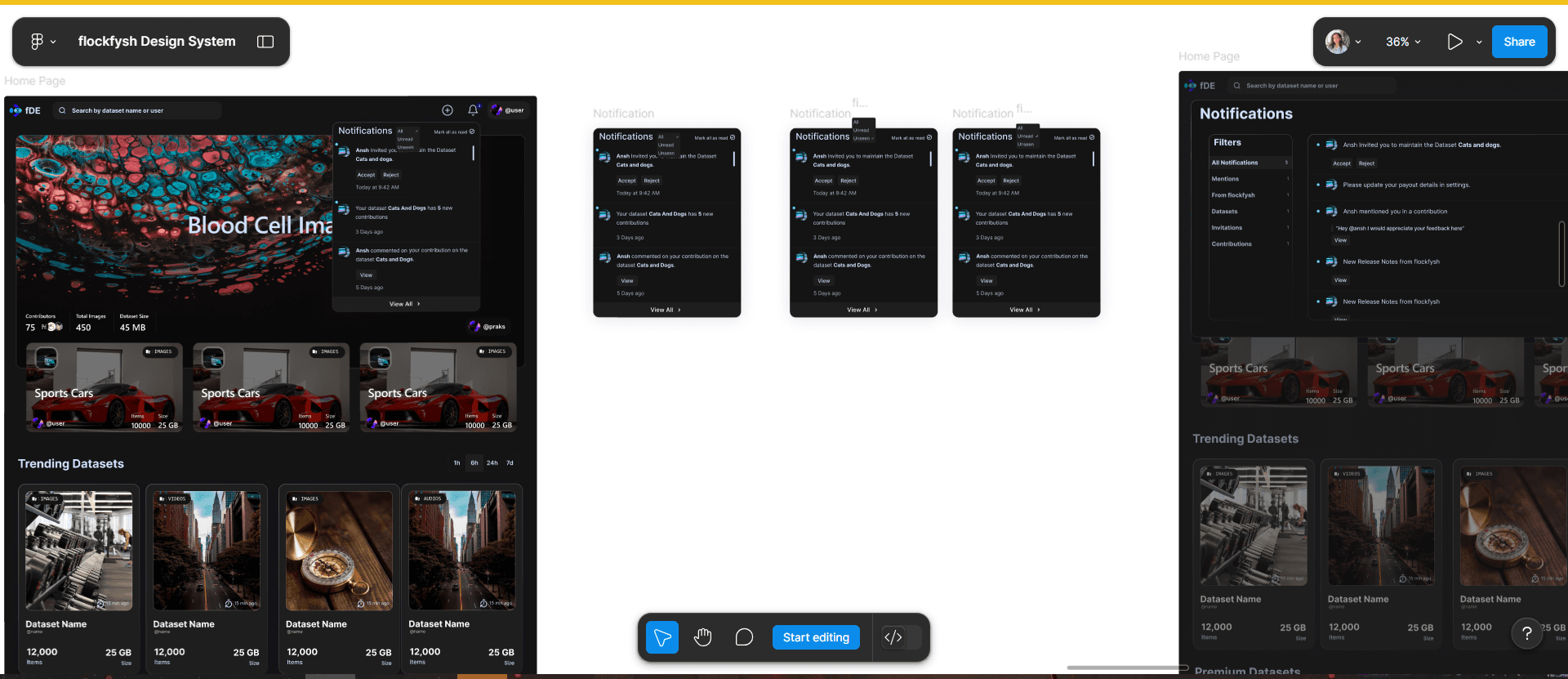Click Mark all as read in Home Page popup
The width and height of the screenshot is (1568, 679).
(x=454, y=132)
